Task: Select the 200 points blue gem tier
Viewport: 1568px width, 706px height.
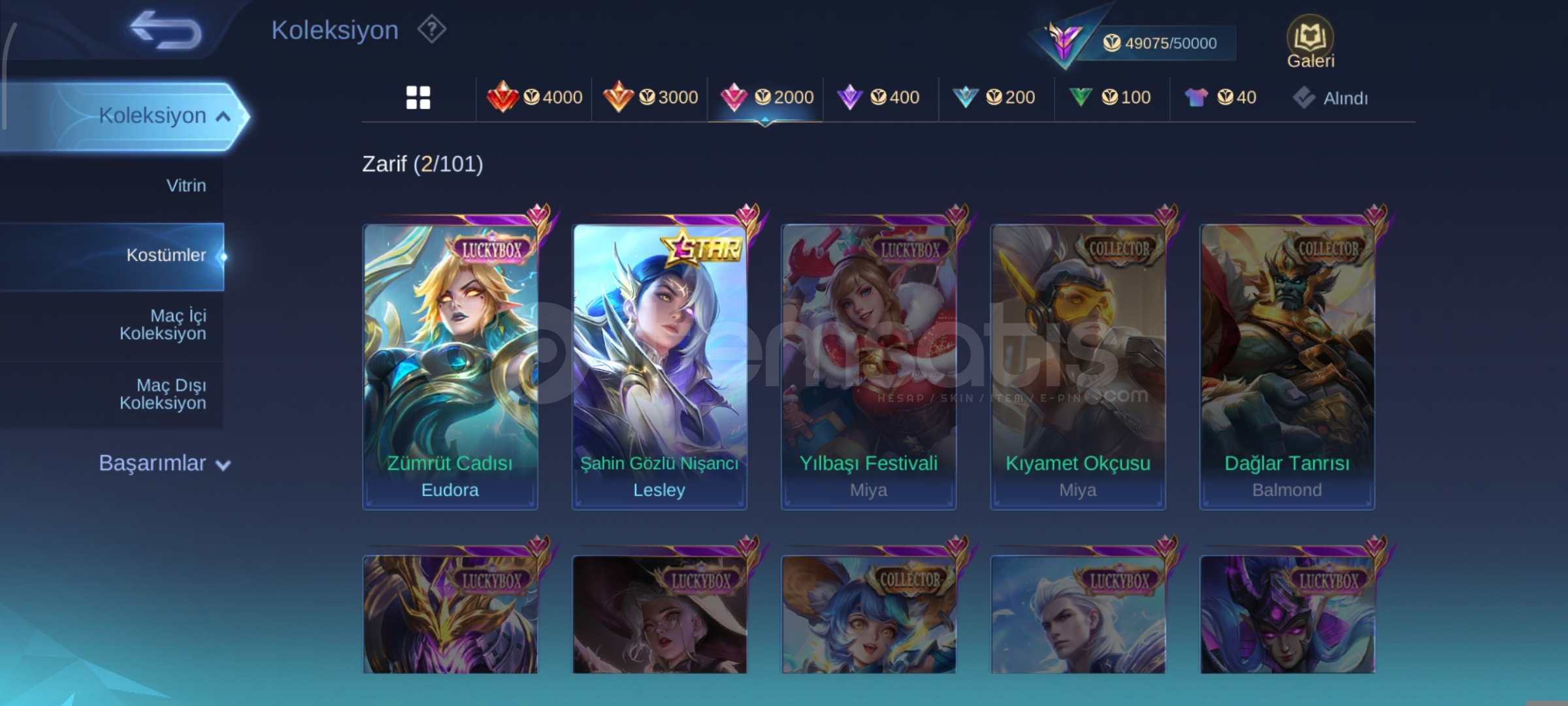Action: click(x=994, y=97)
